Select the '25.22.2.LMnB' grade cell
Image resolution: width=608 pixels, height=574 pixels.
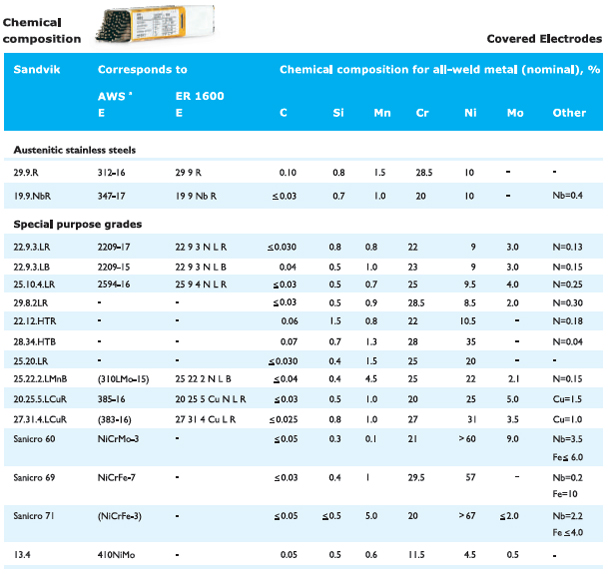[40, 379]
